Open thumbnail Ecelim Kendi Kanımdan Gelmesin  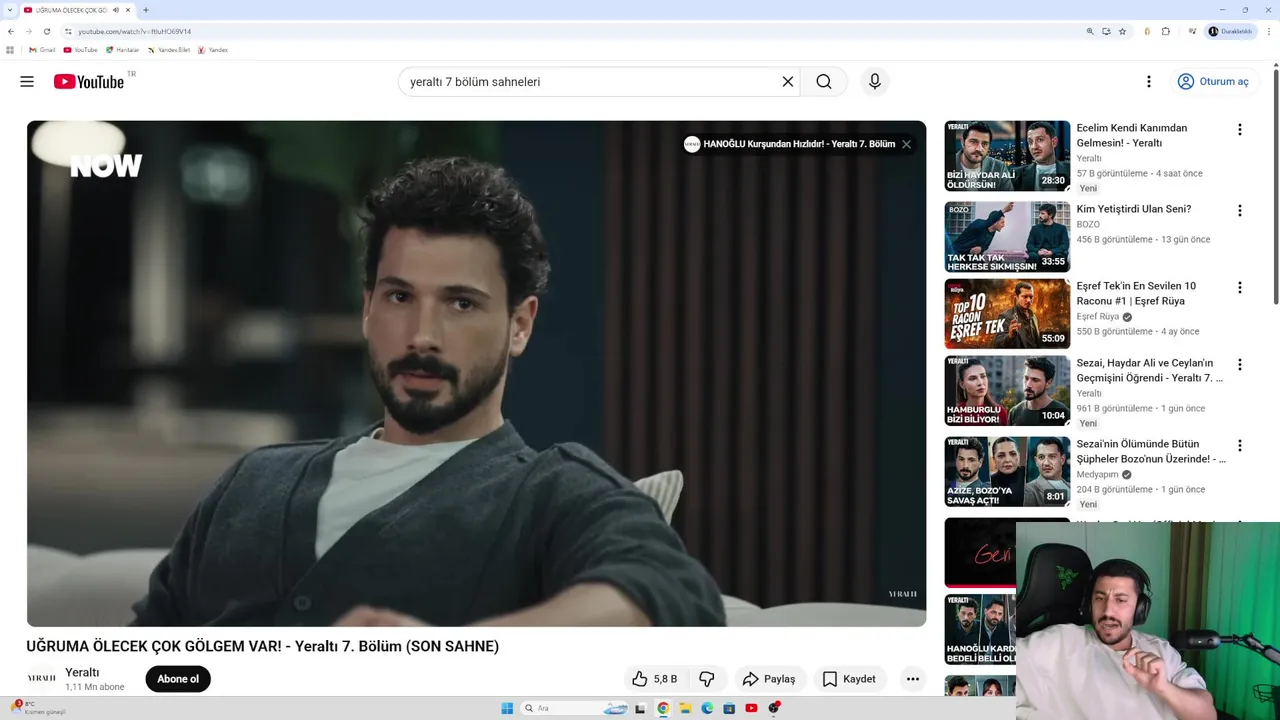tap(1007, 156)
